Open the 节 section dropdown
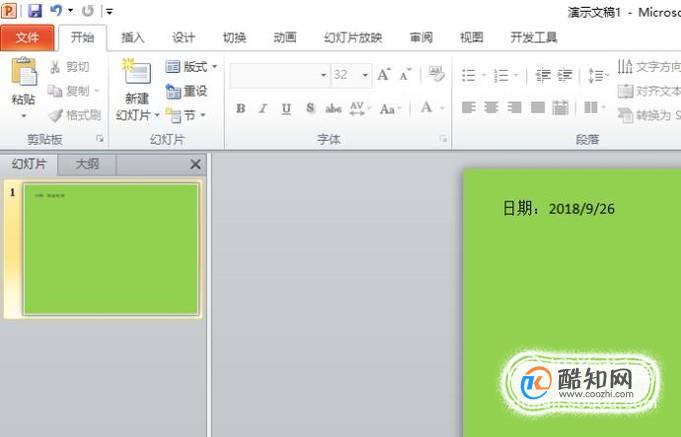Image resolution: width=681 pixels, height=437 pixels. pyautogui.click(x=186, y=116)
